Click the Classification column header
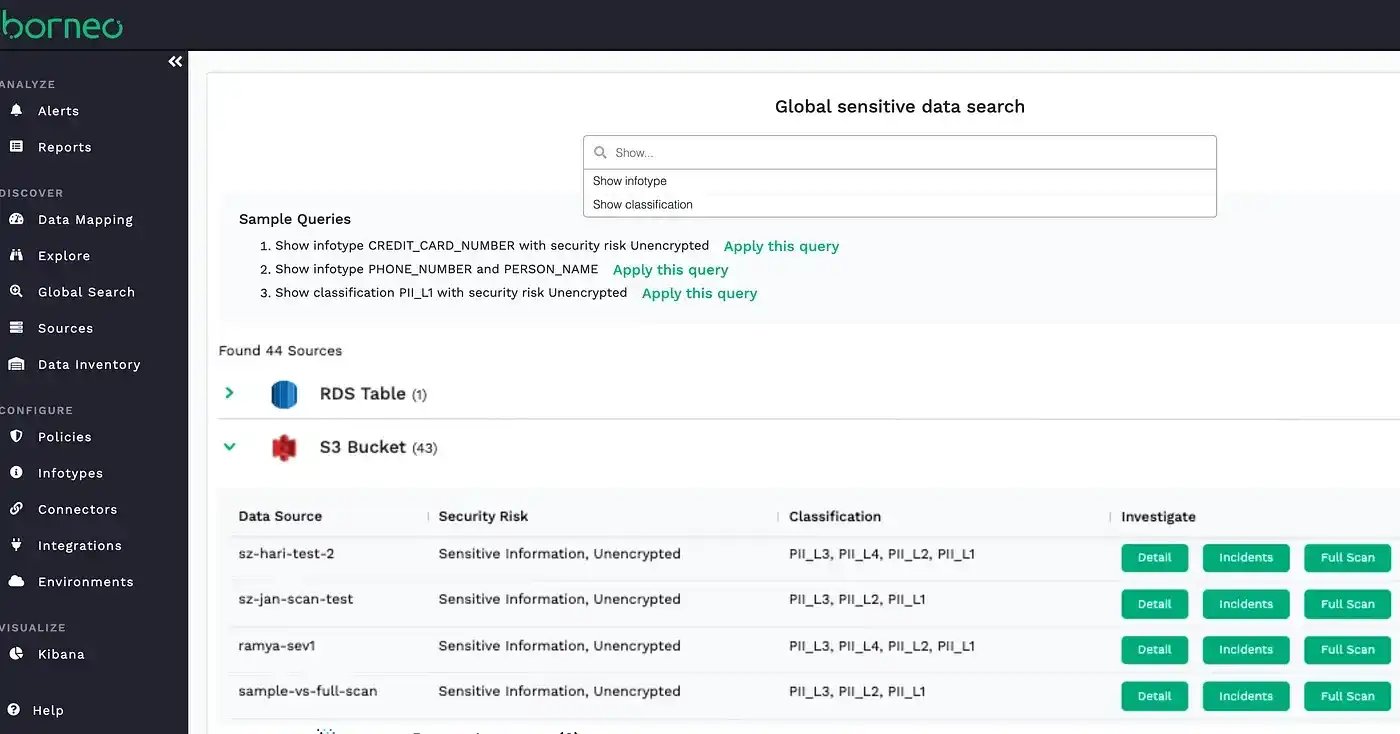The image size is (1400, 734). pyautogui.click(x=835, y=517)
